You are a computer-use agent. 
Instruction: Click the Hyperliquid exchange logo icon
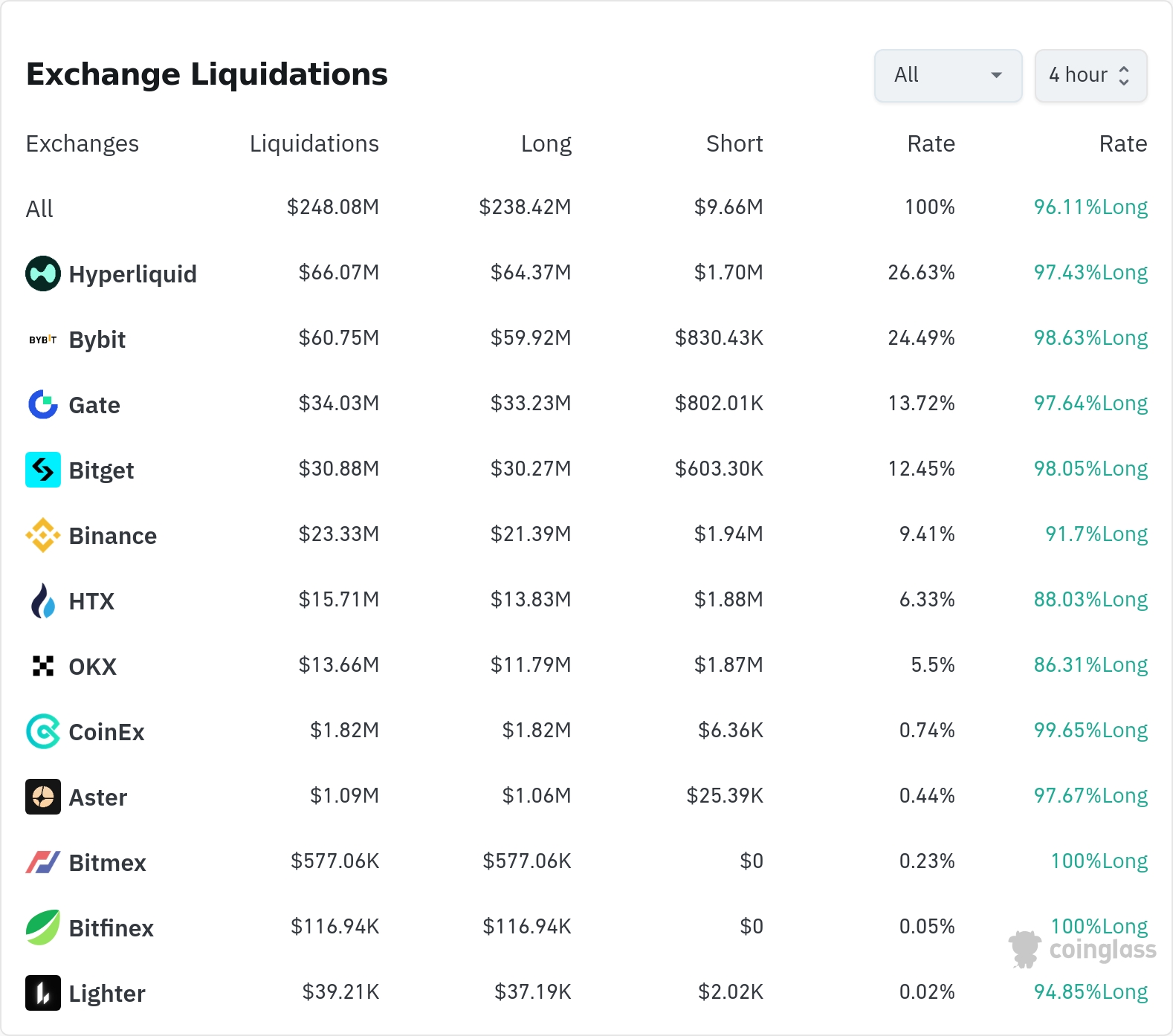point(43,273)
